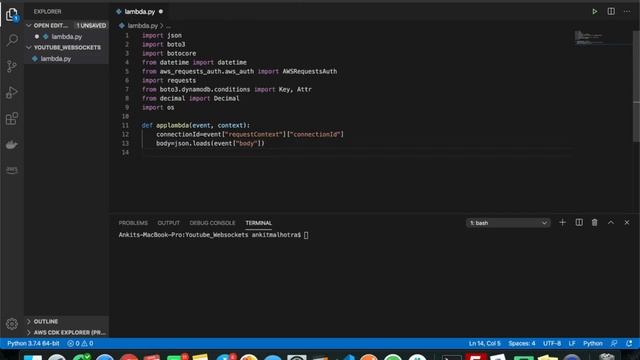Split the terminal panel
The width and height of the screenshot is (640, 360).
pos(579,222)
